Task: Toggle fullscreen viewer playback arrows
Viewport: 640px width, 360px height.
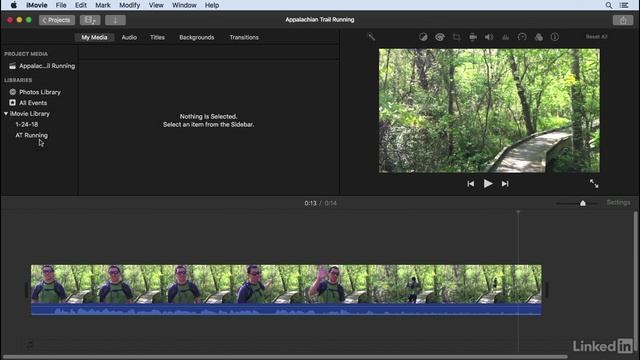Action: coord(594,184)
